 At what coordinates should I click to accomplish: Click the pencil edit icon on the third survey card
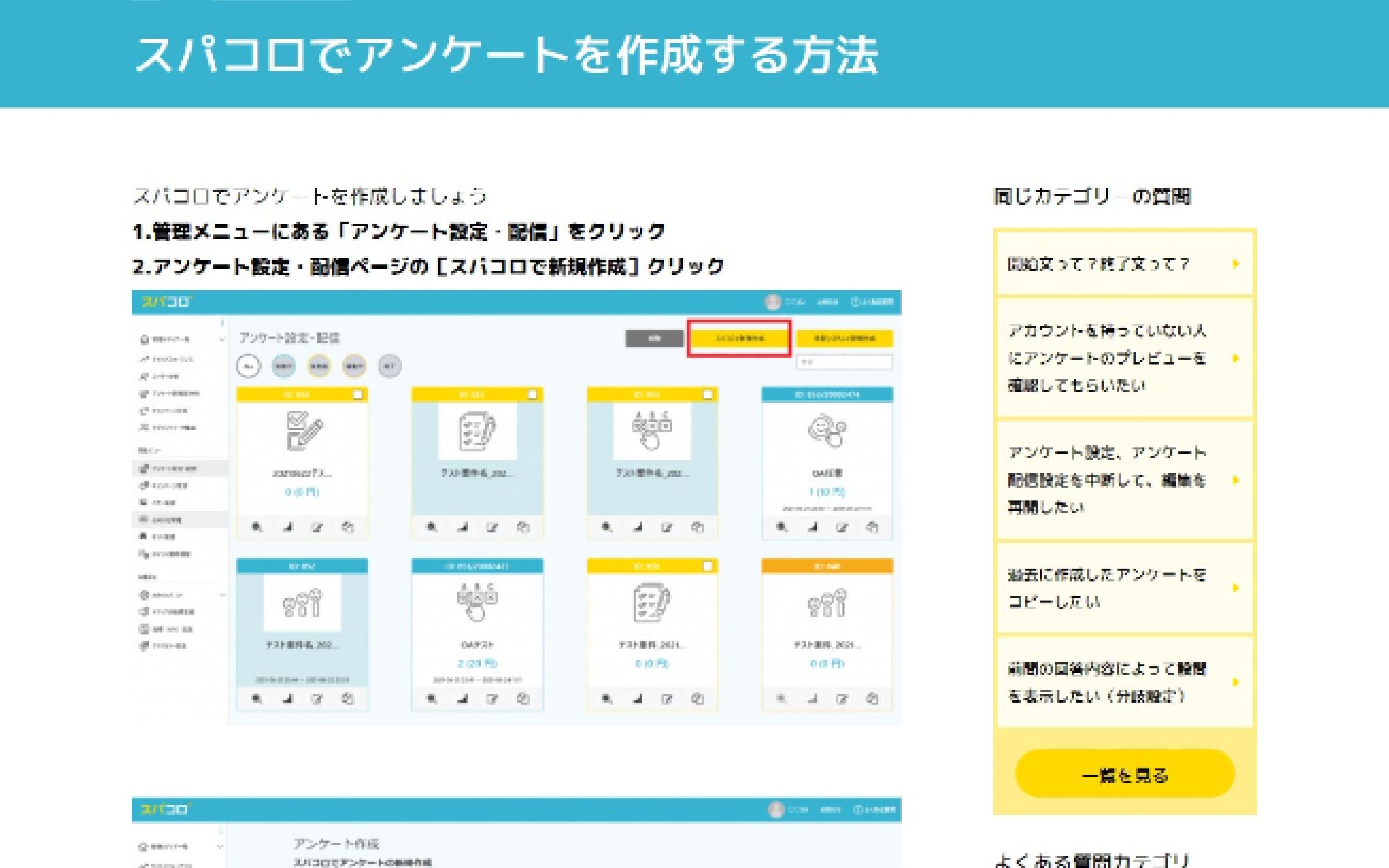[x=667, y=527]
